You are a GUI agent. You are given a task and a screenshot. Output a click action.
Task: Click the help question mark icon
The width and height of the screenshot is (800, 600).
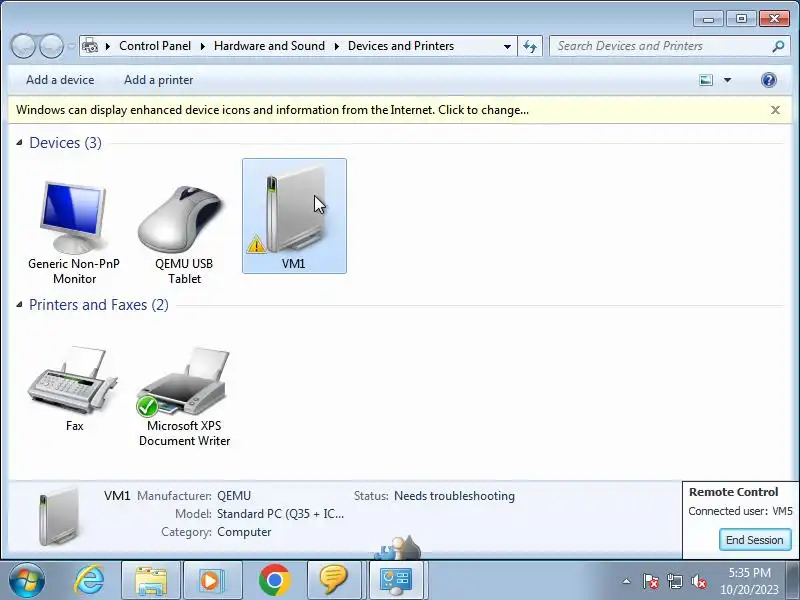coord(768,80)
